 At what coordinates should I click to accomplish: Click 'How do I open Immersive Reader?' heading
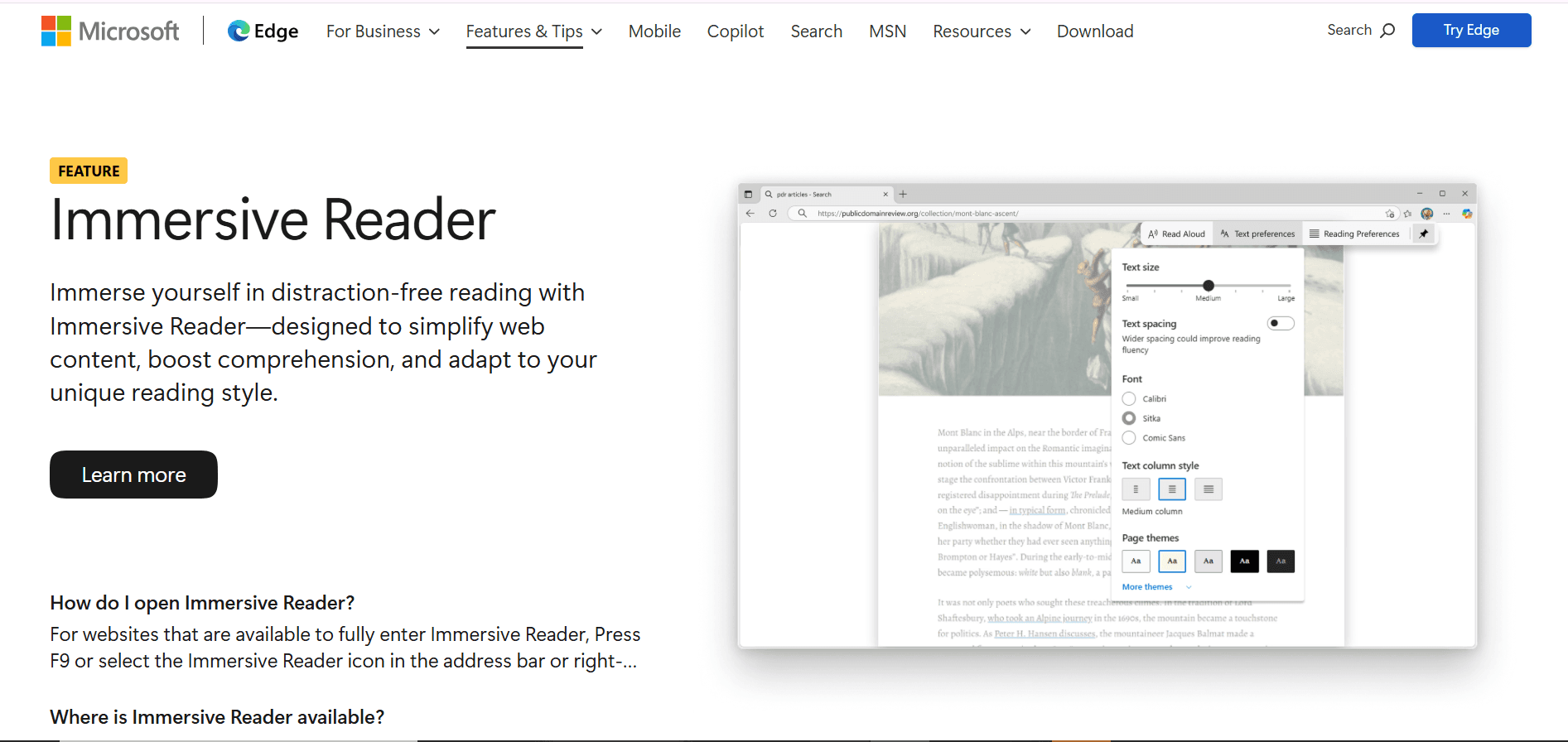click(x=202, y=603)
